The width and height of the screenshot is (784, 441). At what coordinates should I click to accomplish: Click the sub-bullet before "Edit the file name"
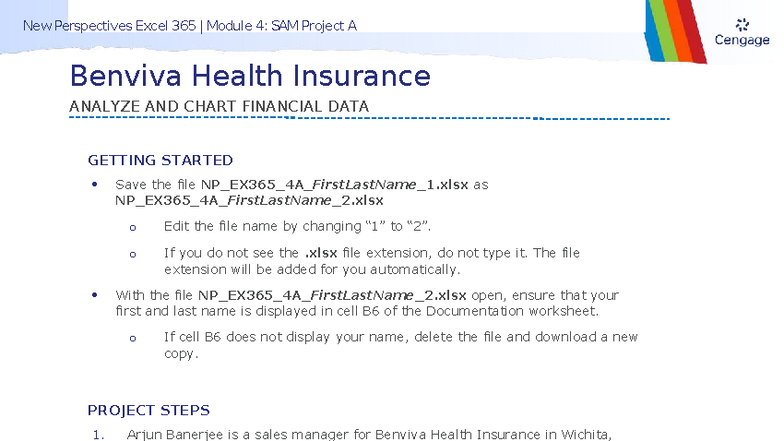point(132,227)
